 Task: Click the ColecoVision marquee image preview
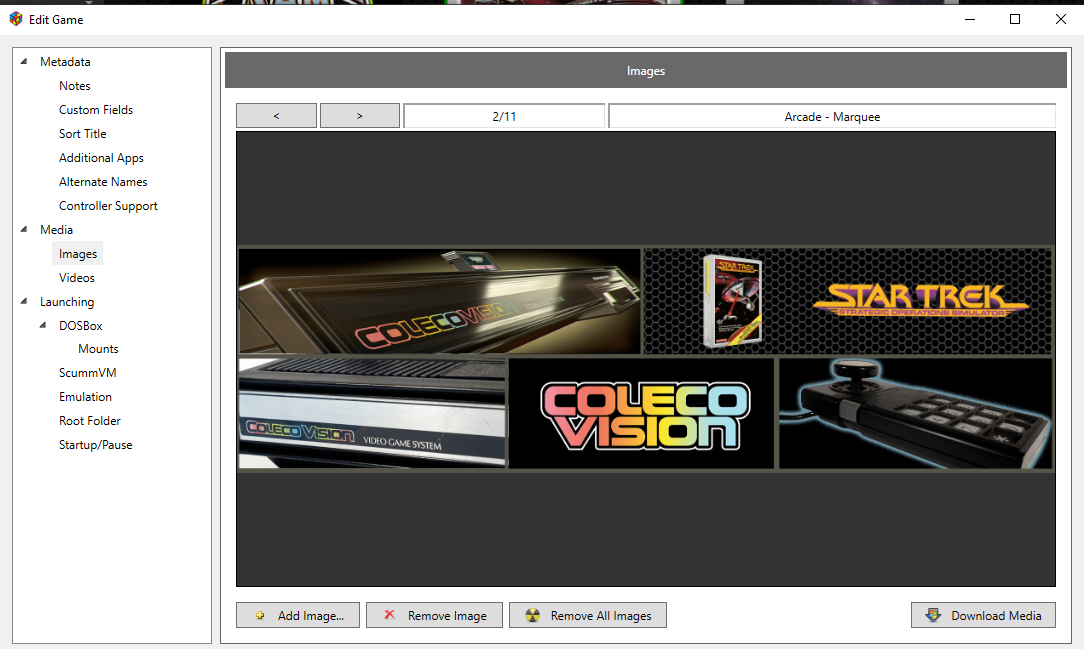(646, 359)
